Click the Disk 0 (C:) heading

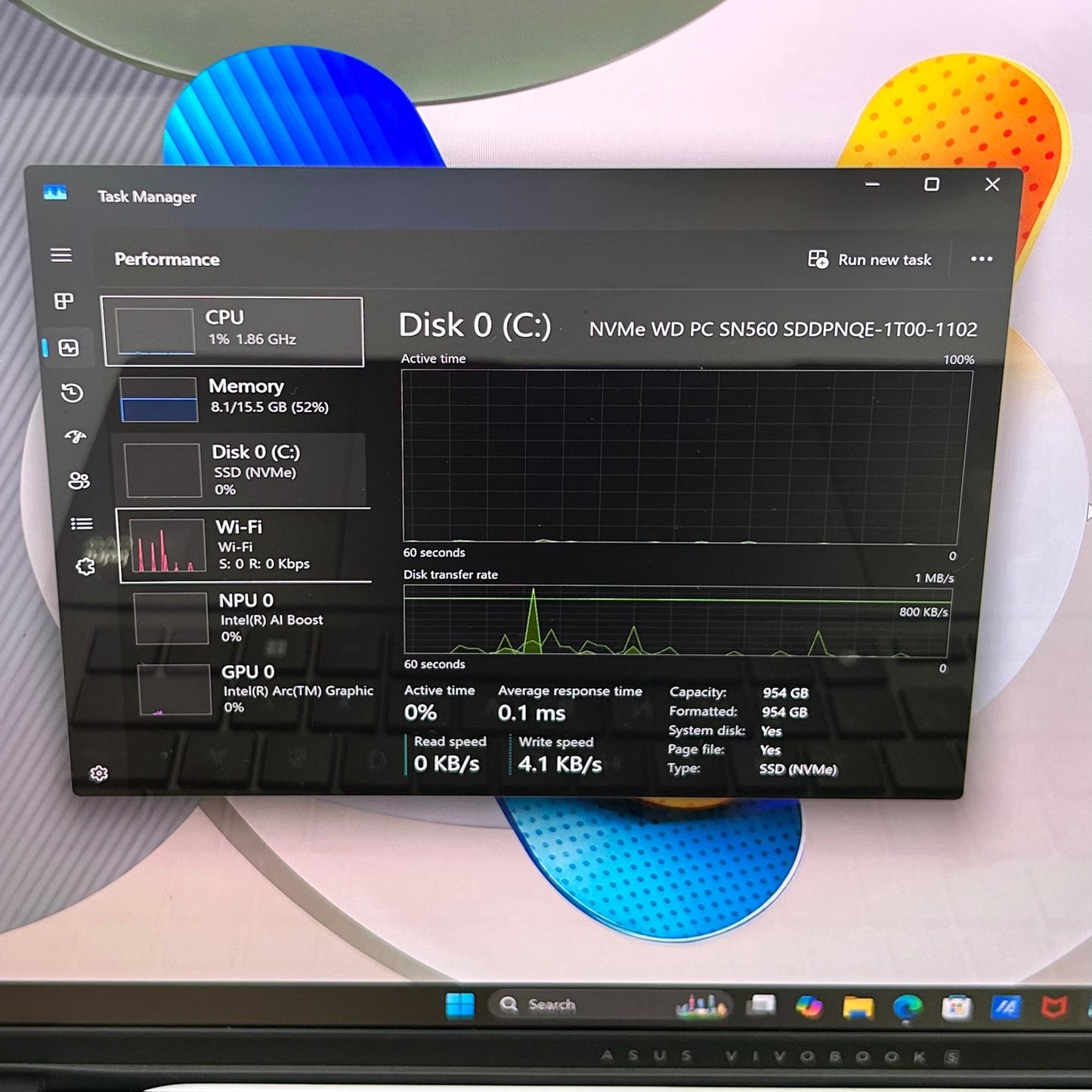tap(475, 325)
